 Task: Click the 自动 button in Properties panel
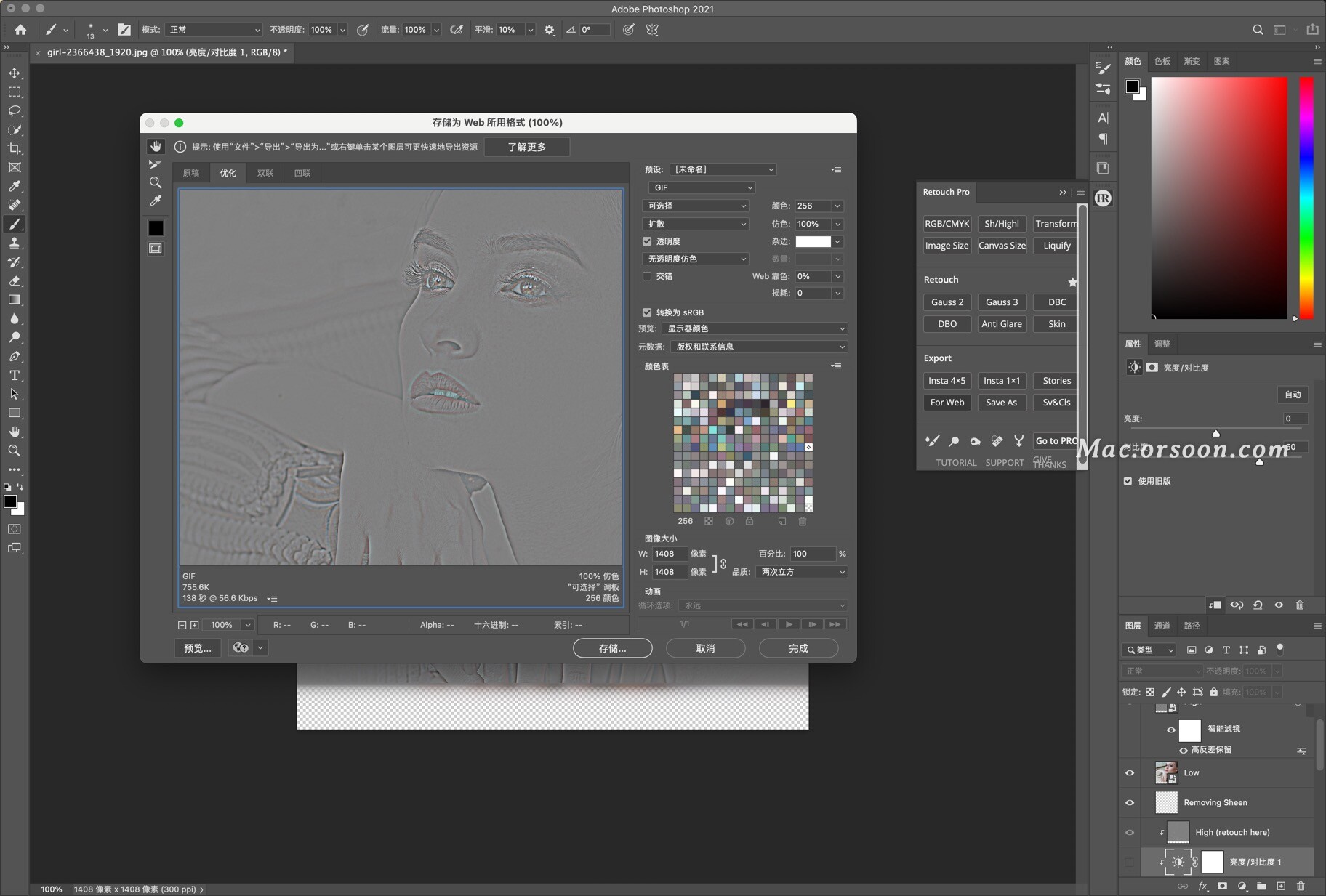[1293, 395]
